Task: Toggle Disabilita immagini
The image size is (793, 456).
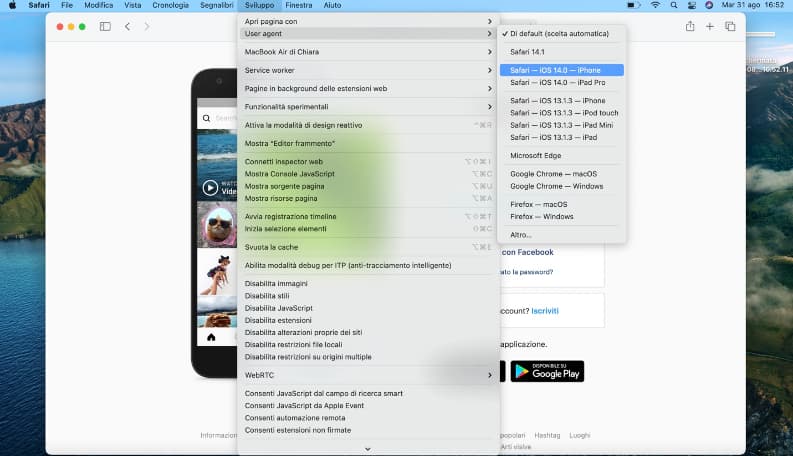Action: point(368,284)
